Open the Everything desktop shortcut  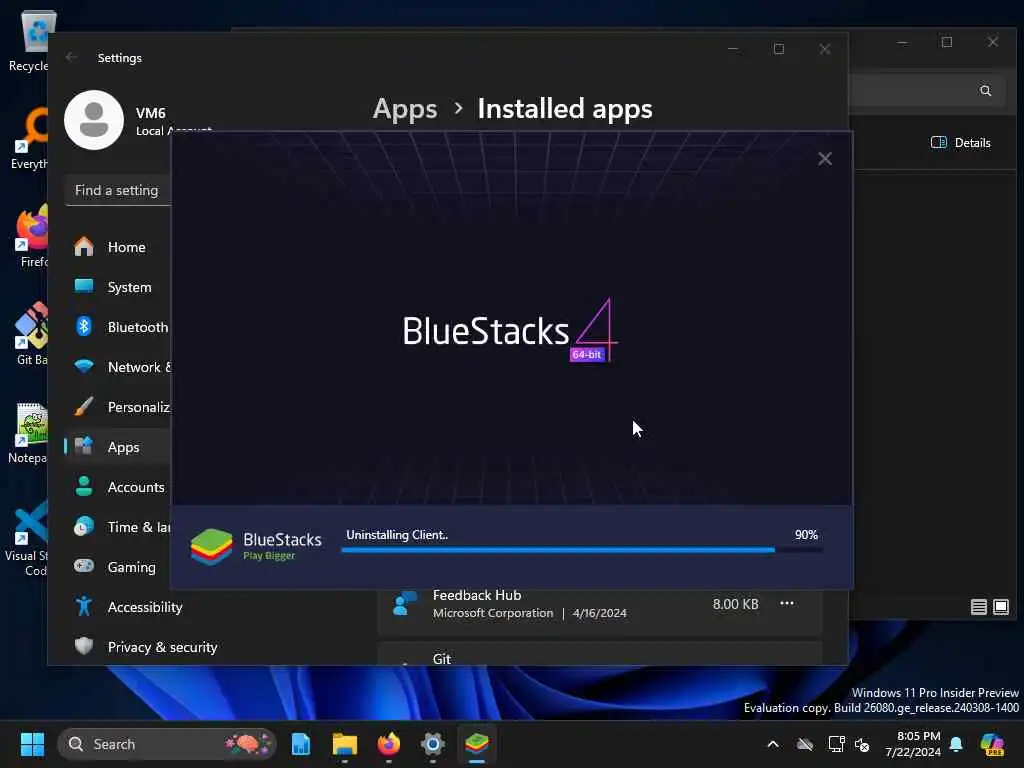coord(29,138)
